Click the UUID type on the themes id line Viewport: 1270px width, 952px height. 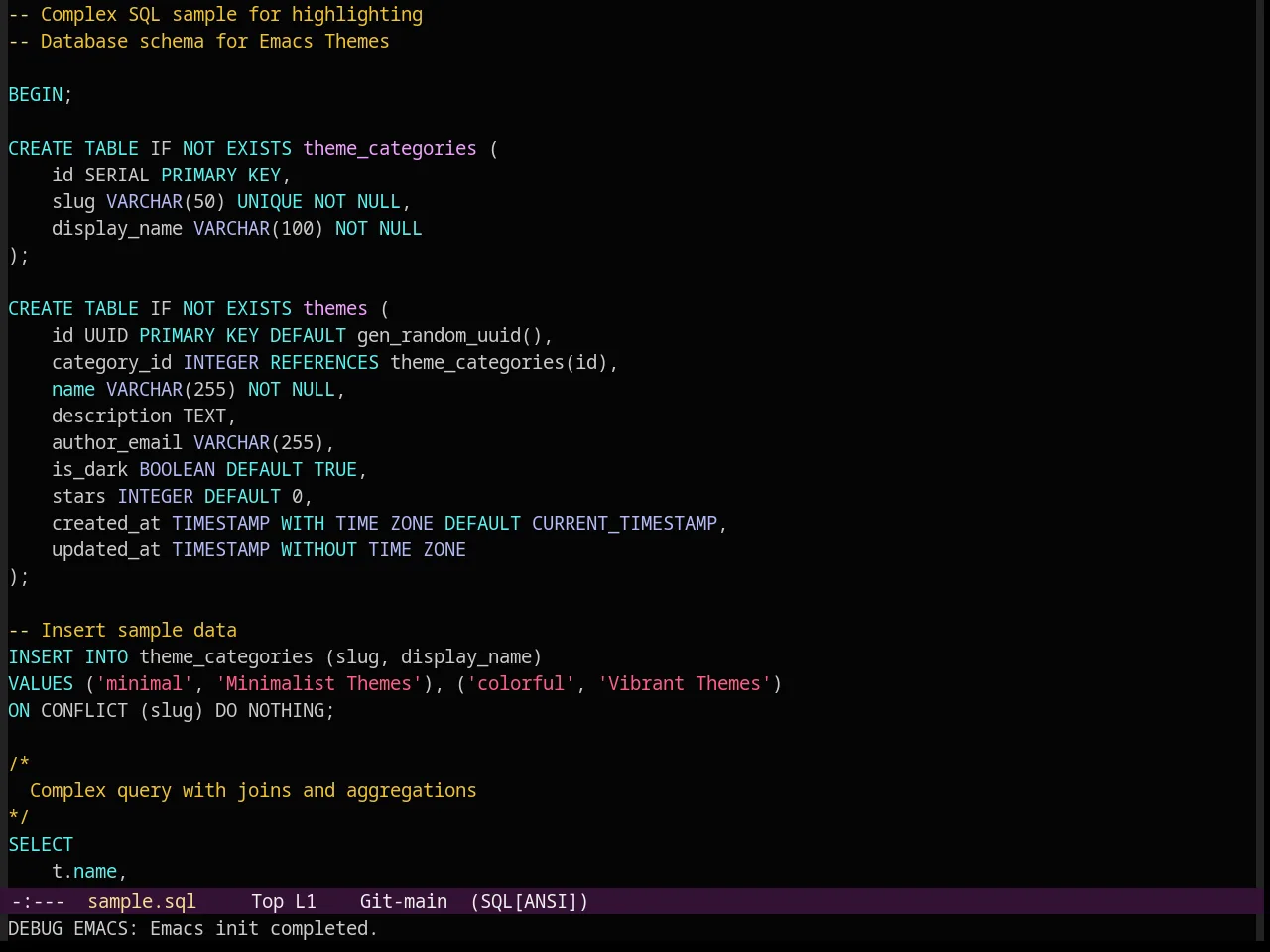coord(106,335)
